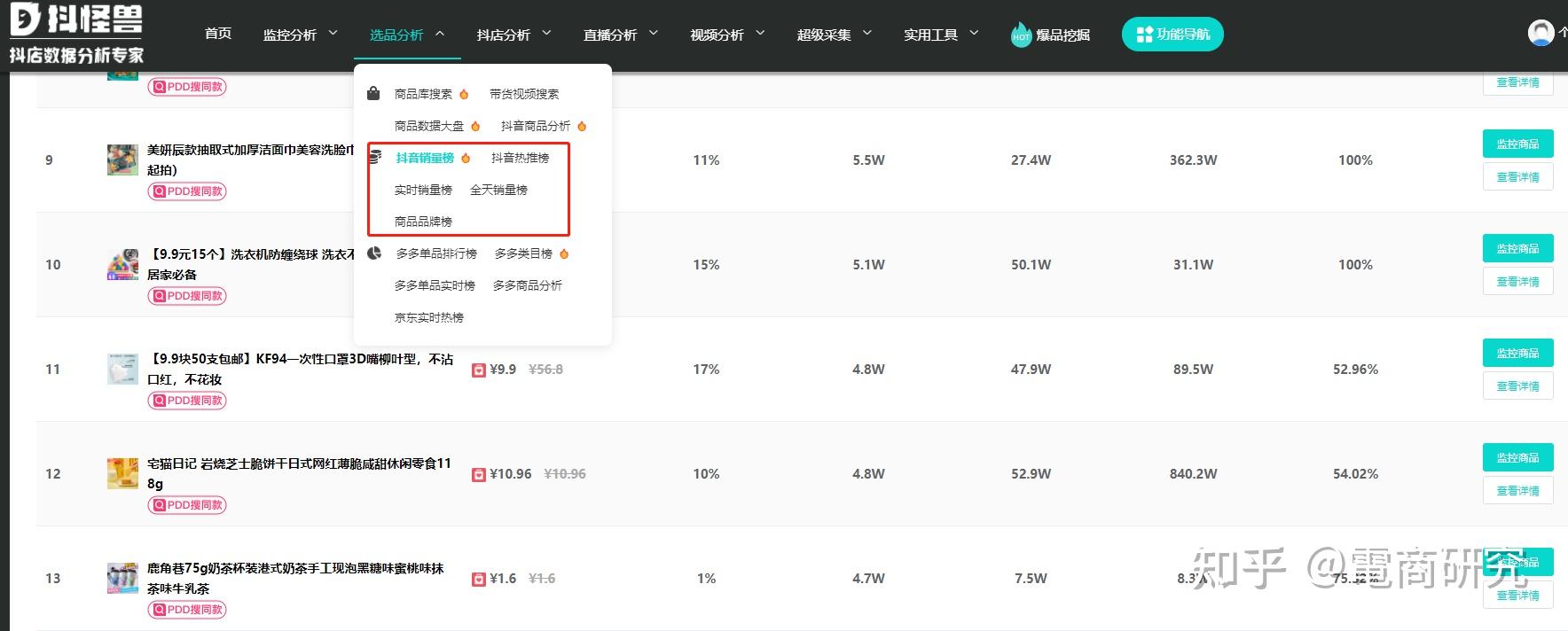Viewport: 1568px width, 631px height.
Task: Click the shopping bag icon beside 商品库搜索
Action: (x=373, y=93)
